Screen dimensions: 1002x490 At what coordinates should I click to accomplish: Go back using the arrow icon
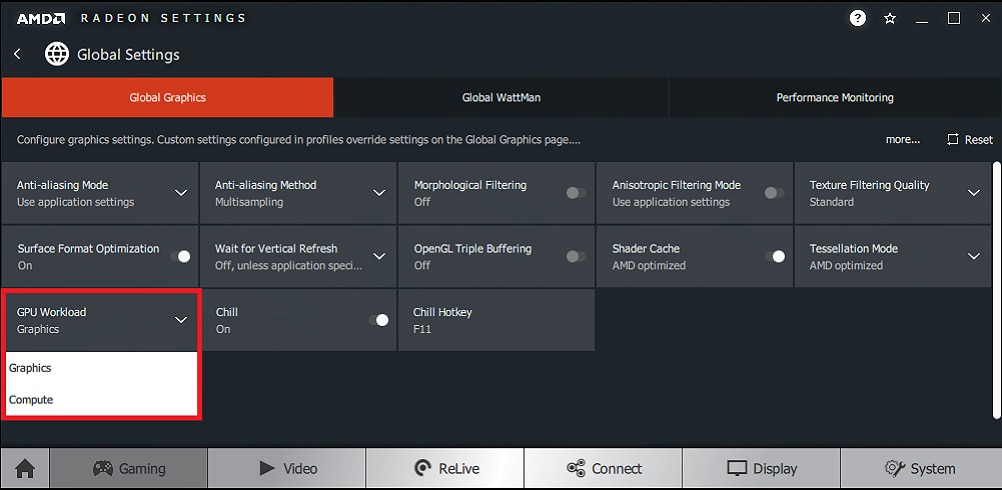point(18,54)
